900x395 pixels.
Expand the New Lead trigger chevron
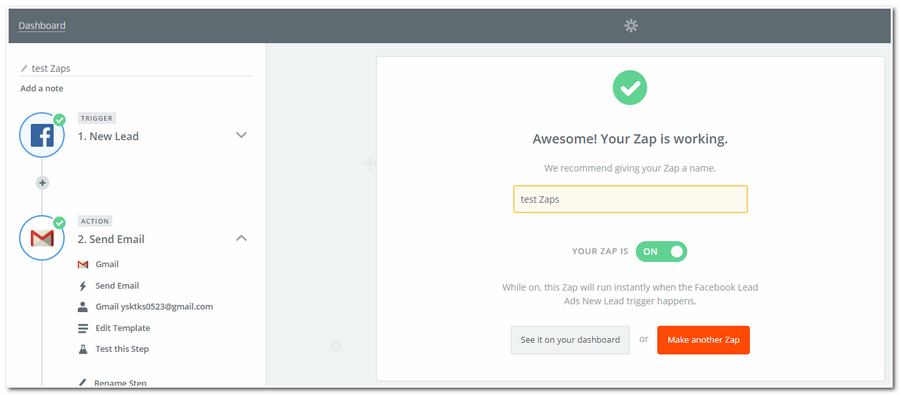242,135
